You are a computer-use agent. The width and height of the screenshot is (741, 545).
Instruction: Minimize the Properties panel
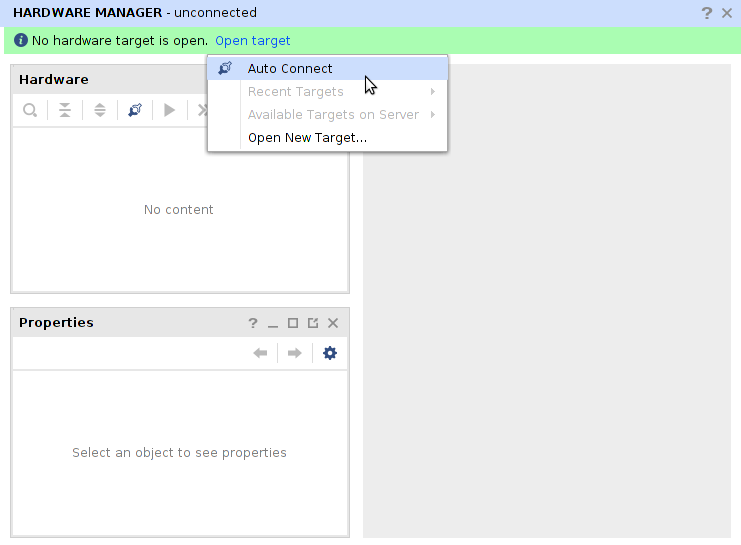pyautogui.click(x=273, y=323)
